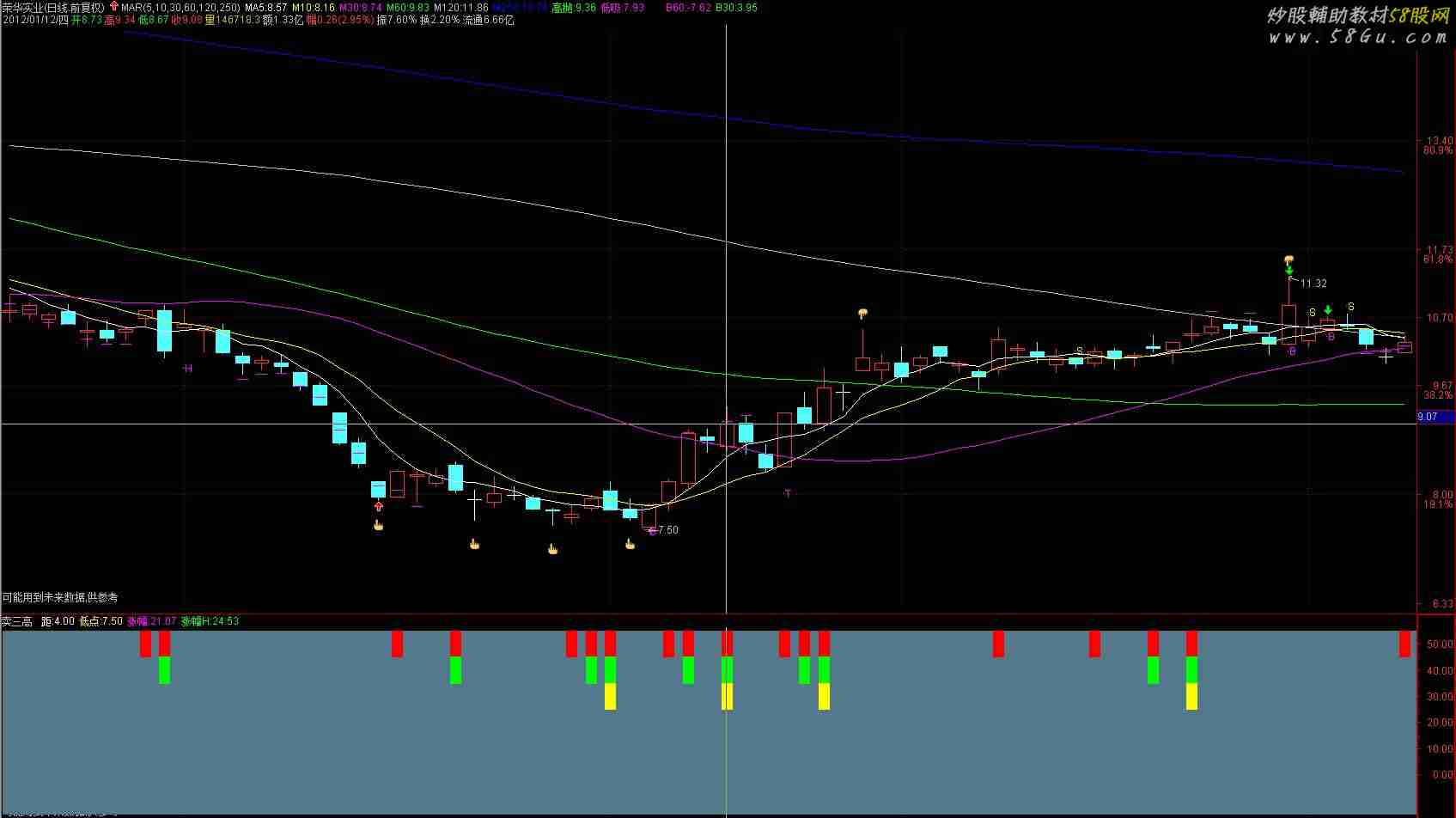The width and height of the screenshot is (1456, 818).
Task: Click the blue 9.07 price tag on axis
Action: pos(1427,417)
